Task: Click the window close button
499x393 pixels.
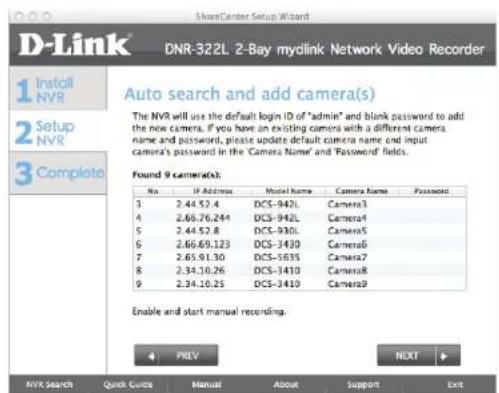Action: pyautogui.click(x=19, y=16)
